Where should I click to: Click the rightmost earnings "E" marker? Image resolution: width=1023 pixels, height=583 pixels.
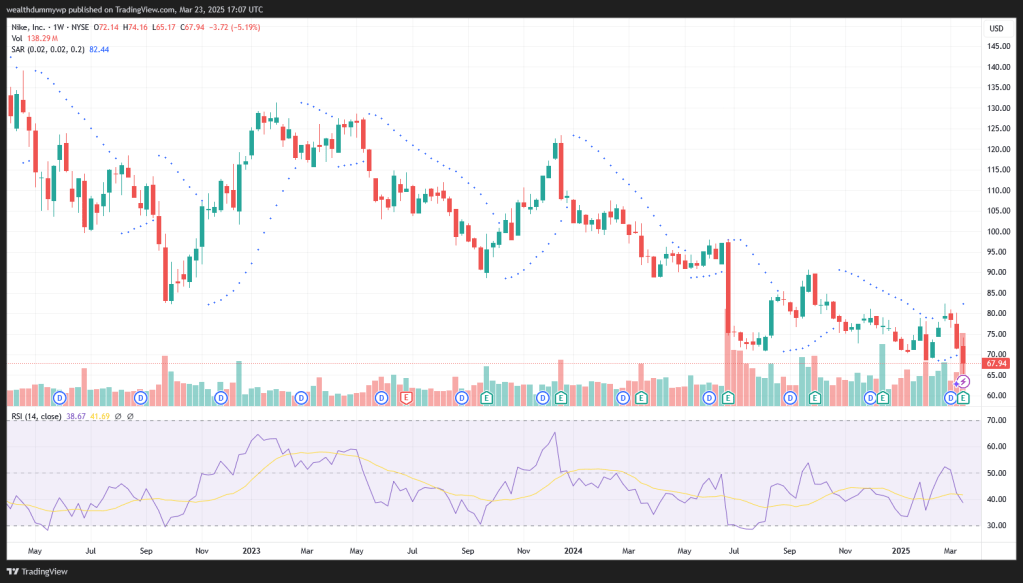(963, 398)
